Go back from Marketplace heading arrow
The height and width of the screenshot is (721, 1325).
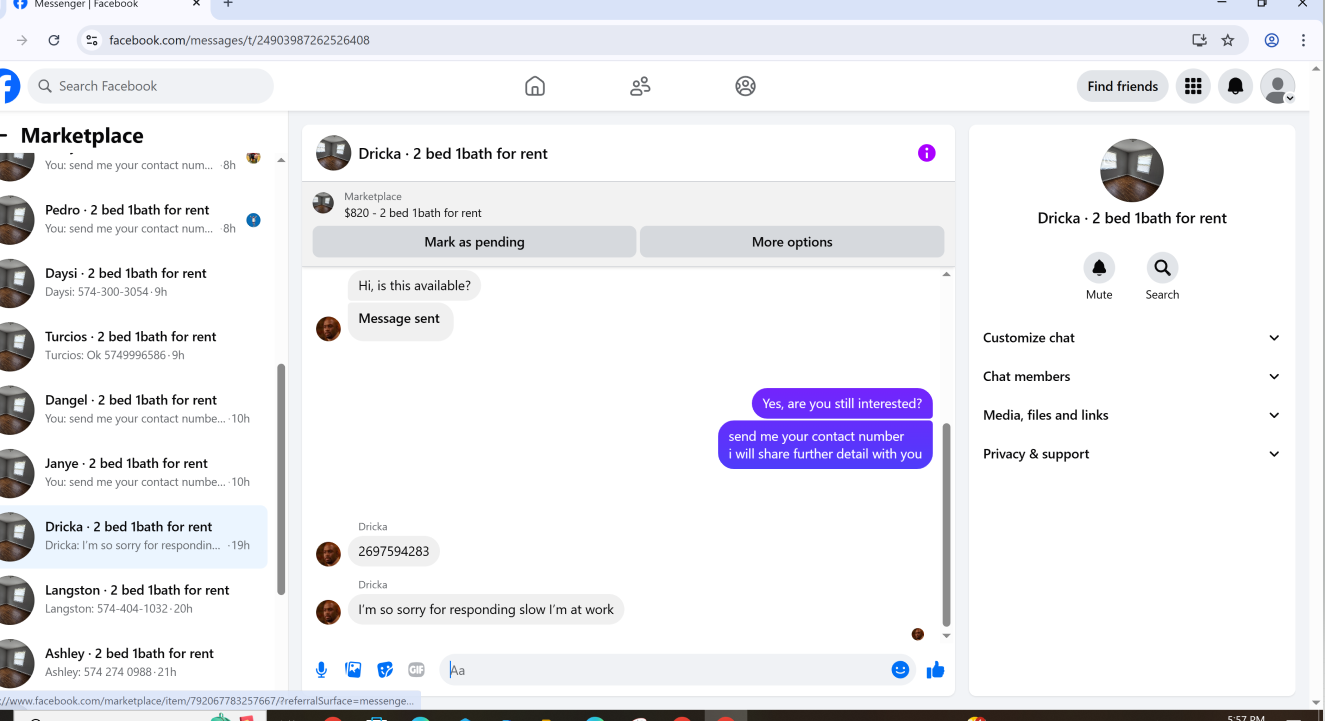coord(4,136)
